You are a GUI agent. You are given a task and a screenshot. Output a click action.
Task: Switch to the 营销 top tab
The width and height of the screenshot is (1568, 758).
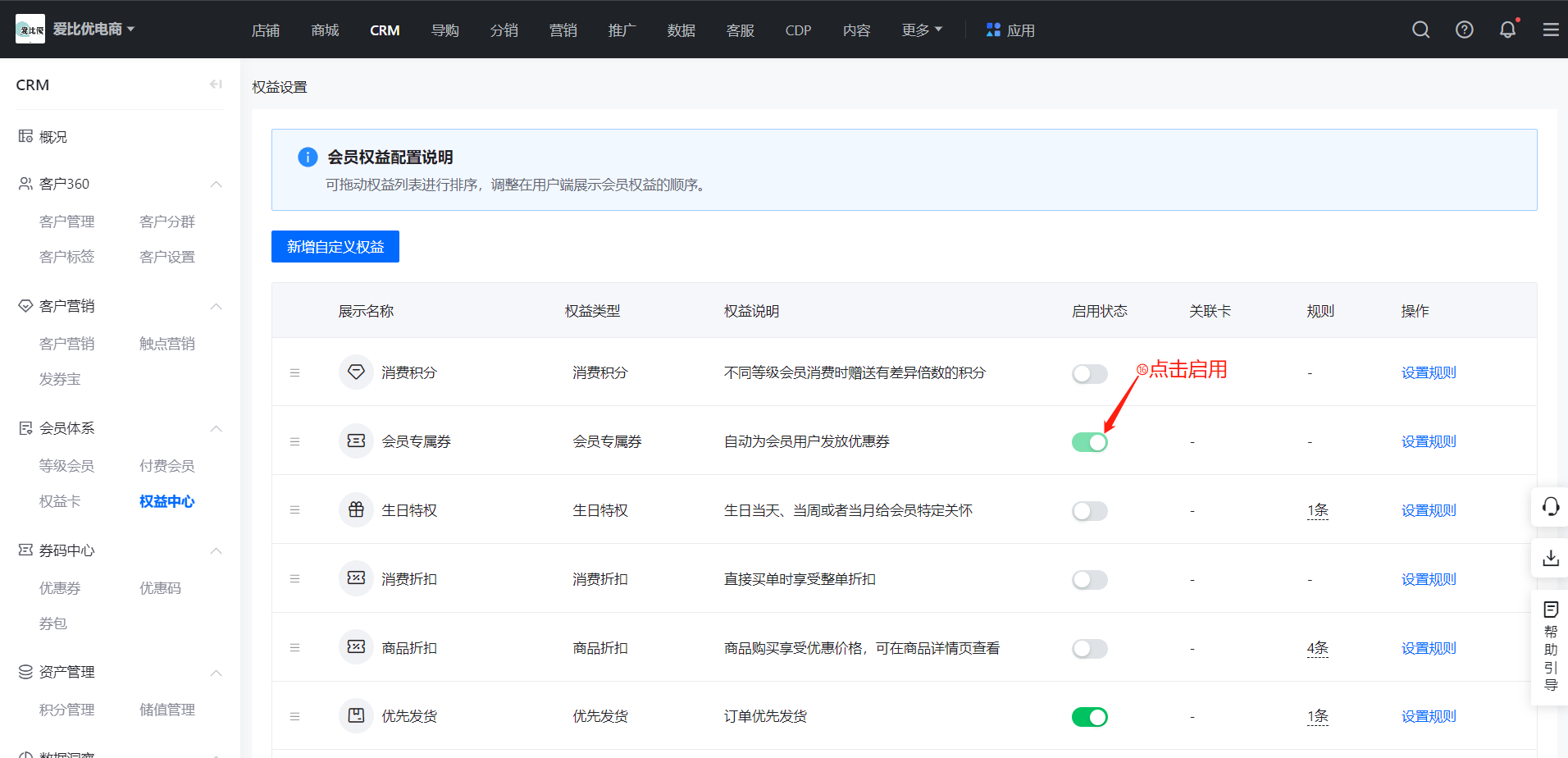coord(563,30)
